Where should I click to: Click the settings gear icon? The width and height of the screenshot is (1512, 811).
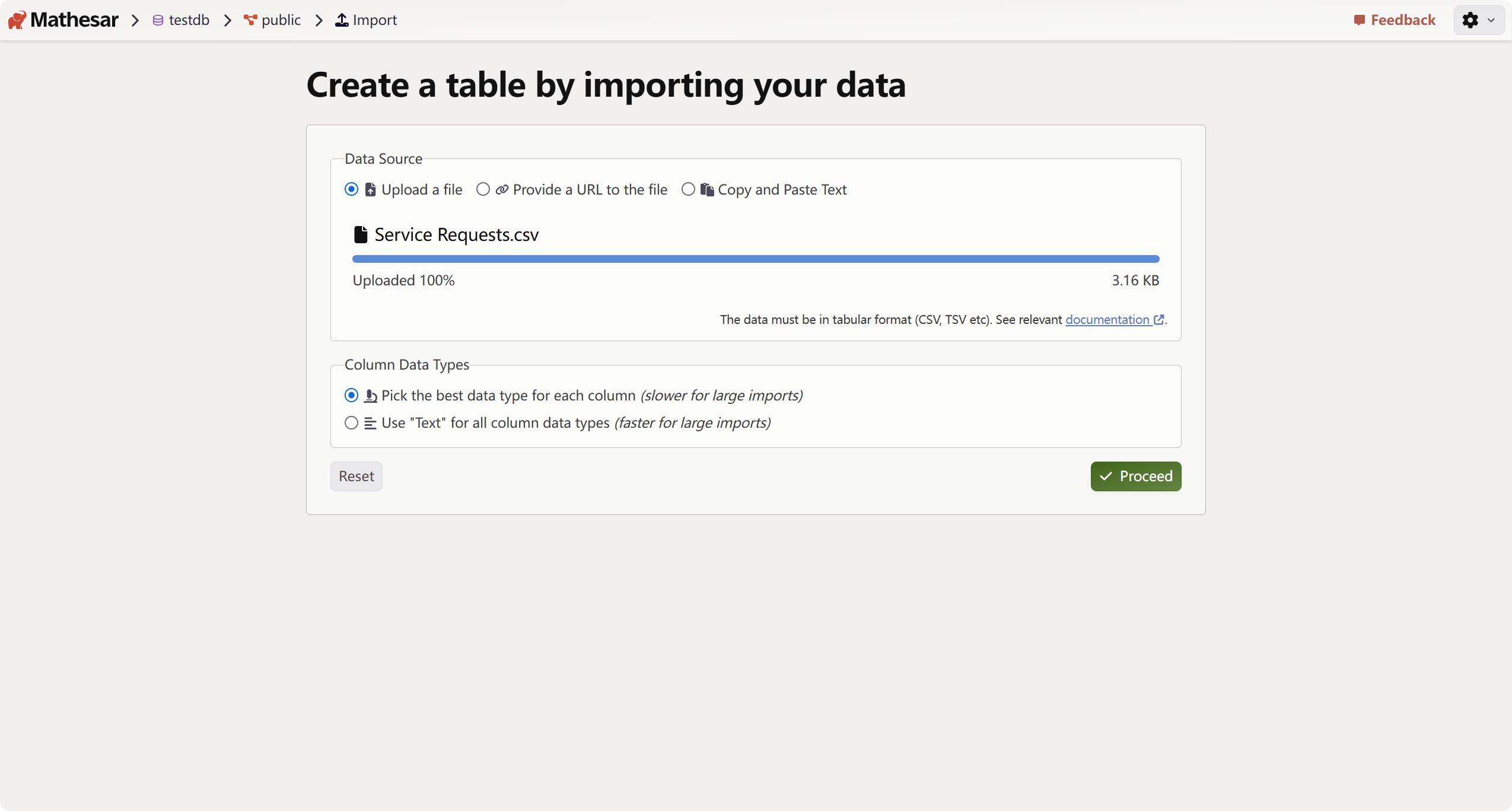click(1470, 20)
